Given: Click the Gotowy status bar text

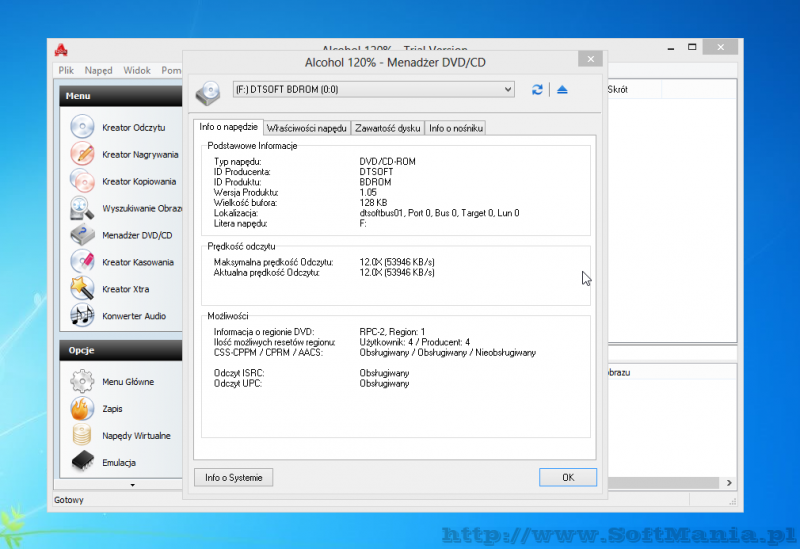Looking at the screenshot, I should tap(69, 500).
